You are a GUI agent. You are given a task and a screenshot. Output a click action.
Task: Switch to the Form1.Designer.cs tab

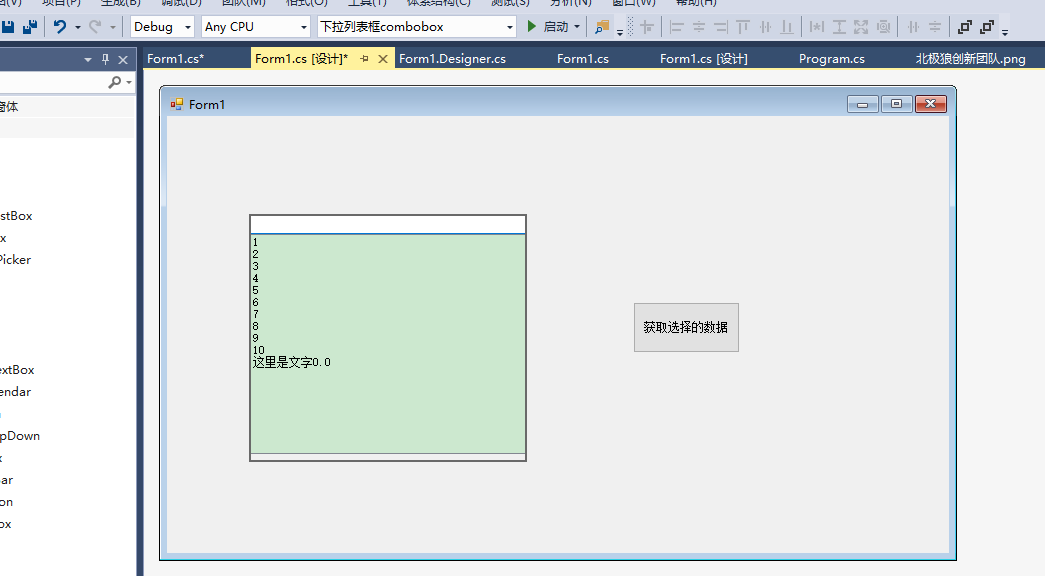pyautogui.click(x=452, y=59)
